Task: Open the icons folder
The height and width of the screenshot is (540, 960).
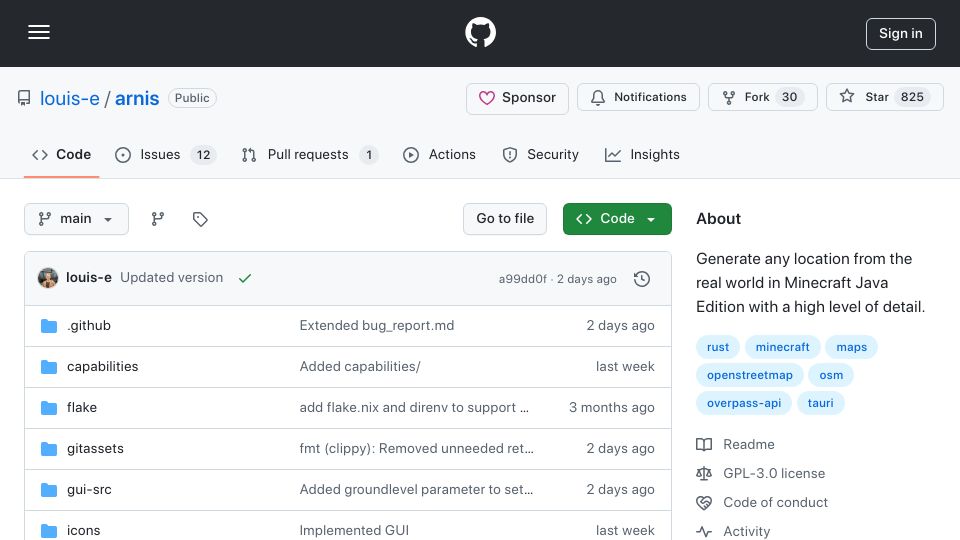Action: tap(83, 530)
